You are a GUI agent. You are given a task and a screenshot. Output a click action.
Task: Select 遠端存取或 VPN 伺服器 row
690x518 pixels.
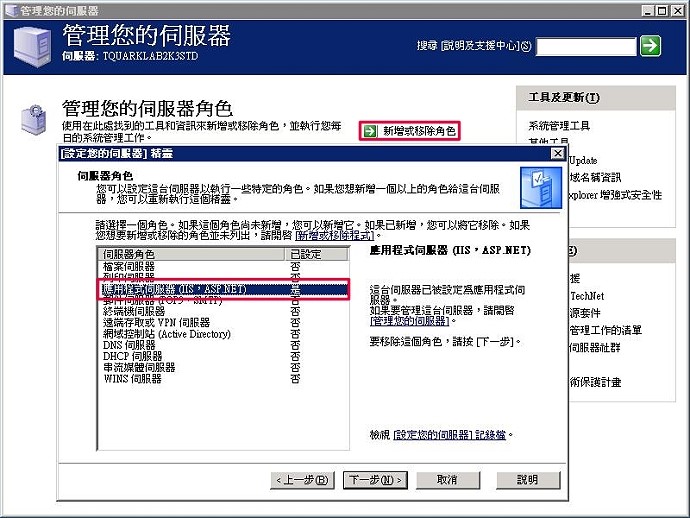click(223, 323)
